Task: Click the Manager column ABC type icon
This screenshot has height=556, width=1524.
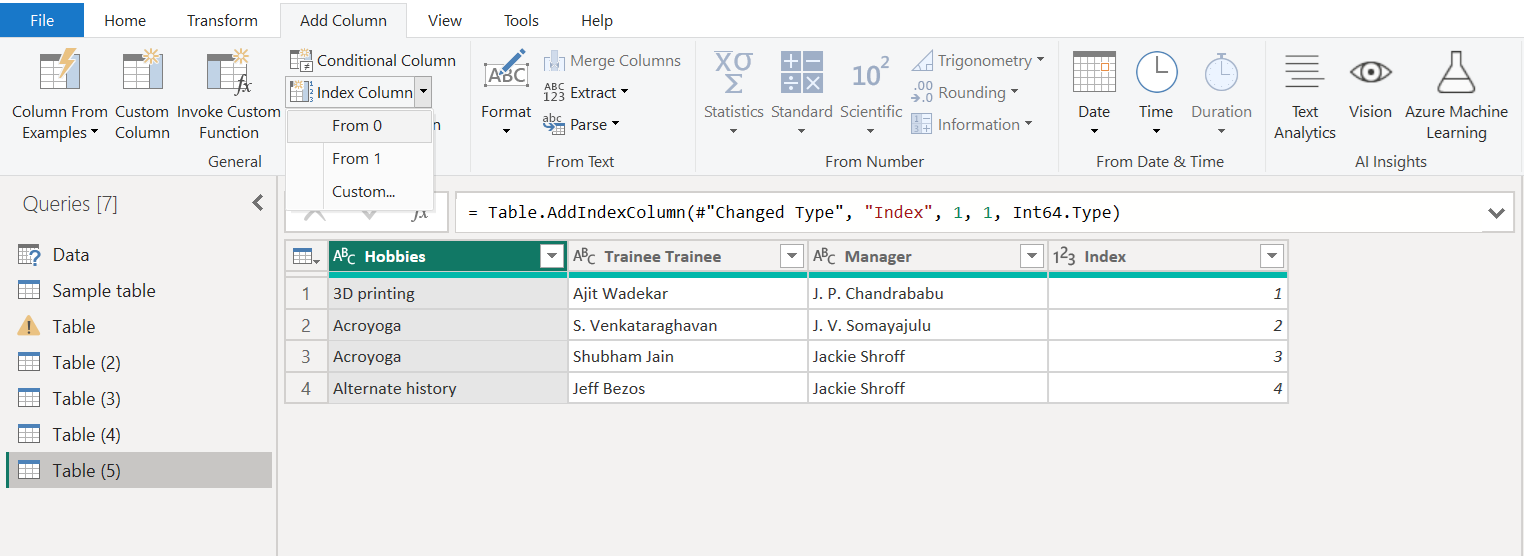Action: click(824, 257)
